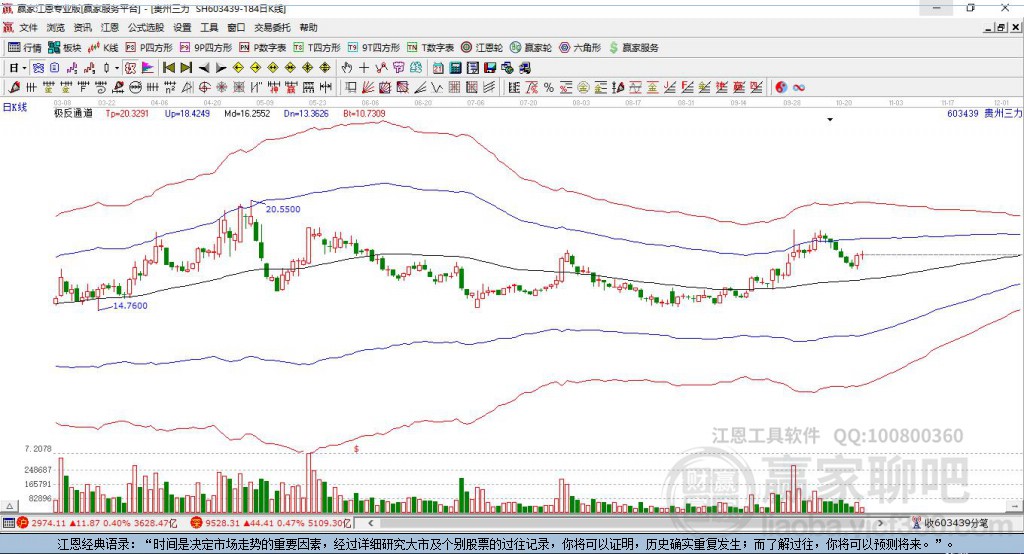Screen dimensions: 1024x554
Task: Click the Md=16.2552 indicator value
Action: (x=247, y=113)
